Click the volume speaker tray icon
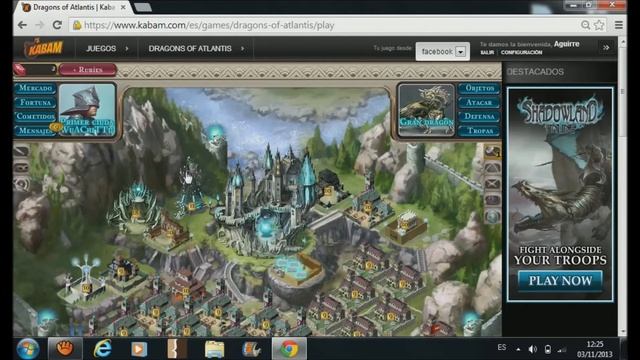This screenshot has width=640, height=360. [x=532, y=349]
